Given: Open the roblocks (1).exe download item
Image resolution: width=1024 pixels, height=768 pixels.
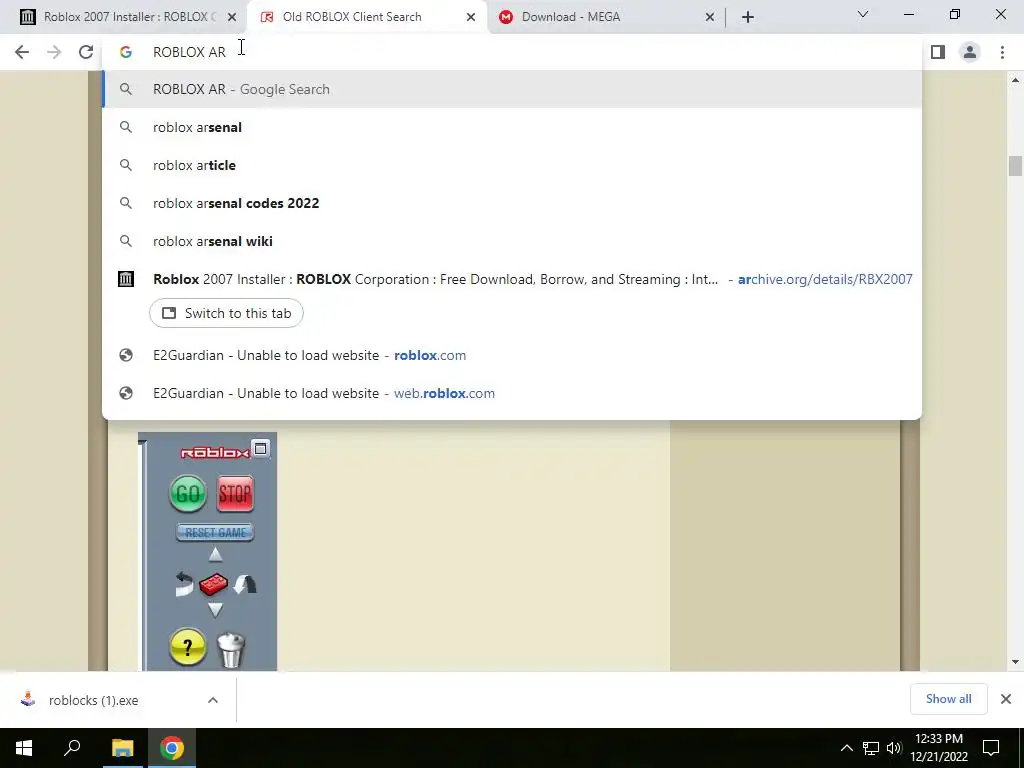Looking at the screenshot, I should coord(93,700).
